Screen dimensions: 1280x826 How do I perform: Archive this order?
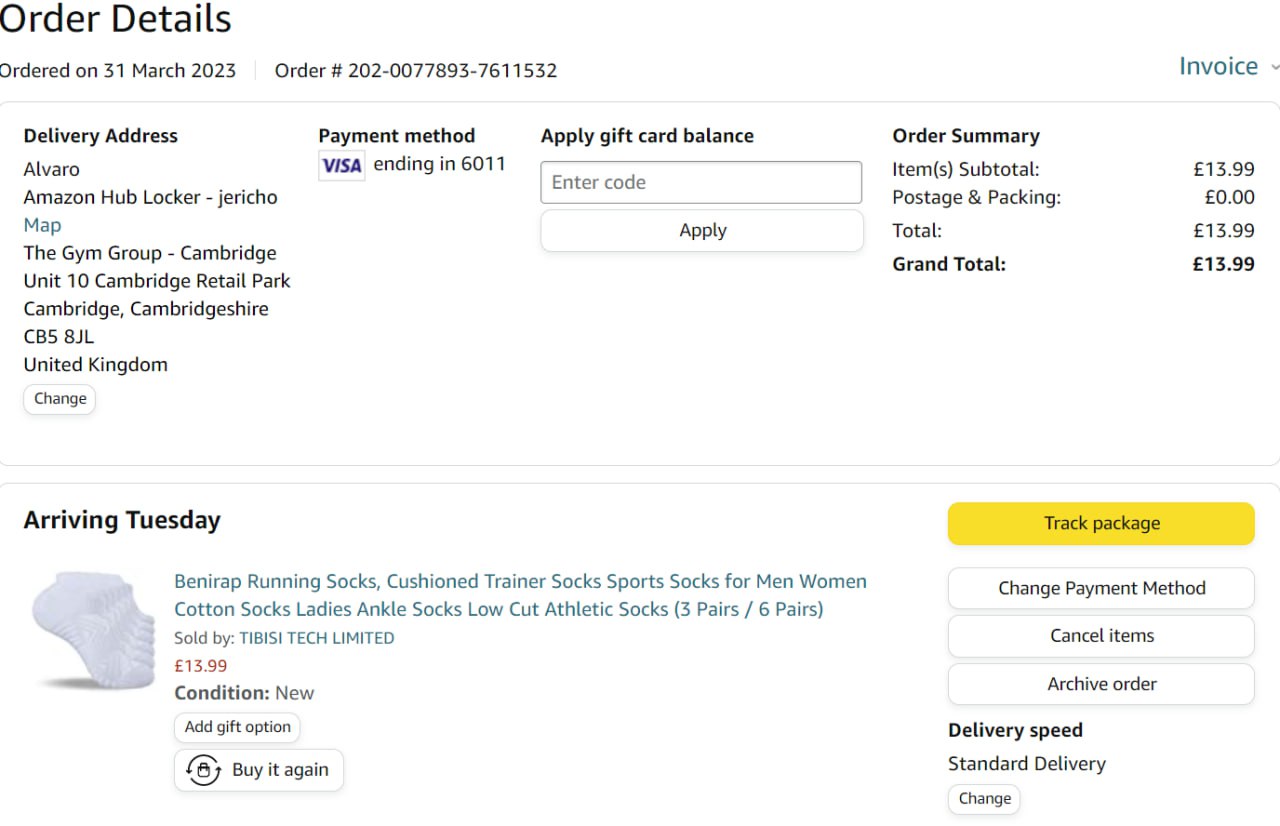(1101, 684)
